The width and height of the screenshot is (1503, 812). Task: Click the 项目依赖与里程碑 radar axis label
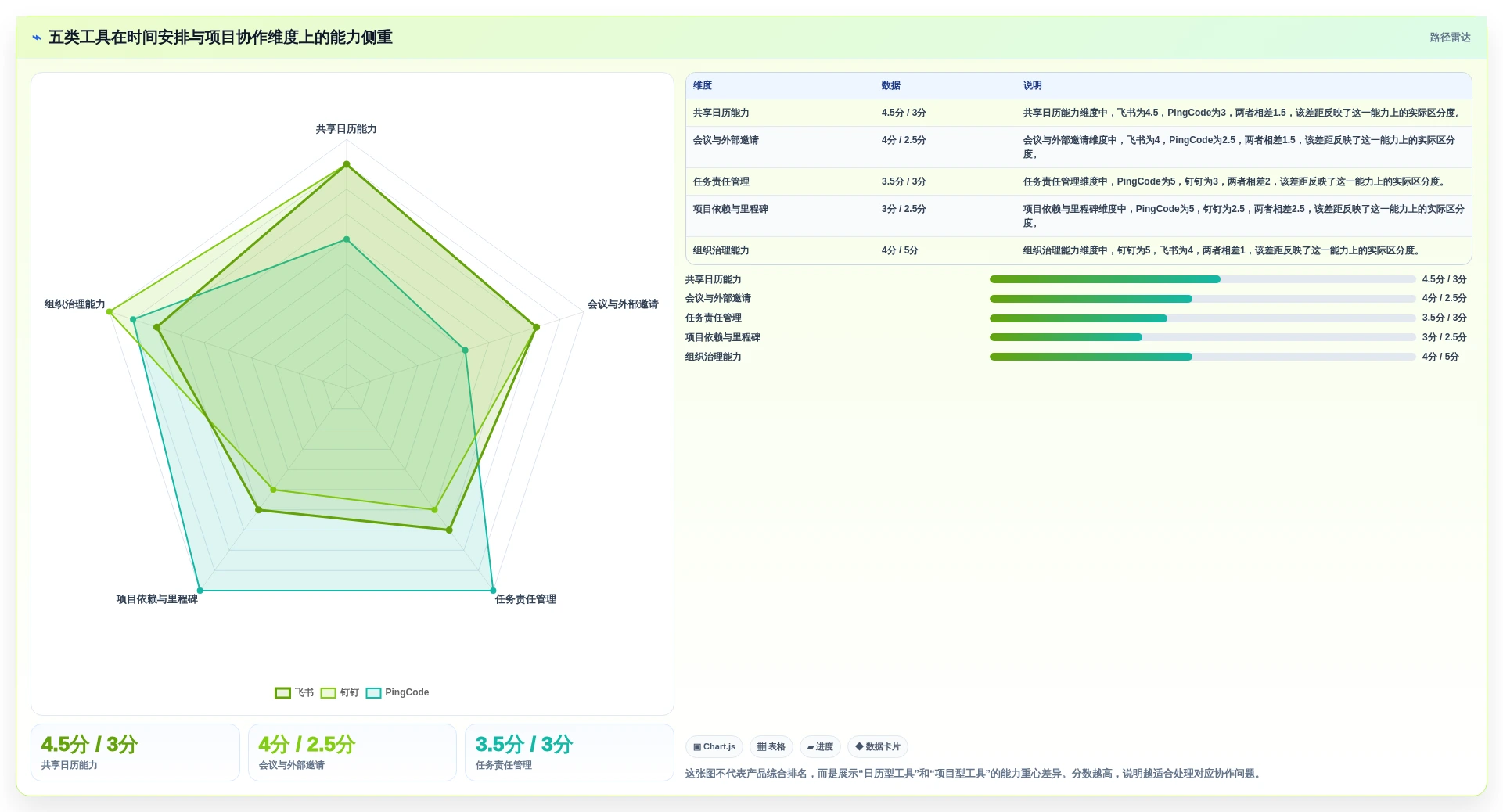coord(157,599)
